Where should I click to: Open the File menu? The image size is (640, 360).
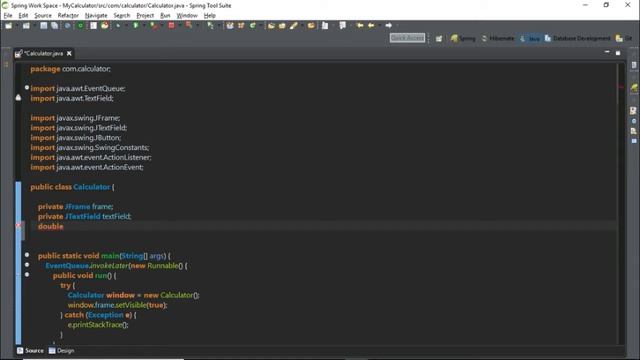point(8,16)
